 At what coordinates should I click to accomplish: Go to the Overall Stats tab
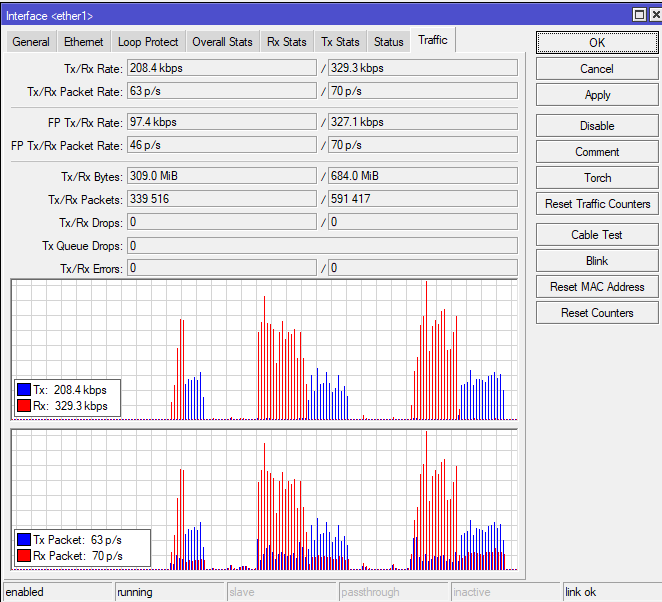222,42
